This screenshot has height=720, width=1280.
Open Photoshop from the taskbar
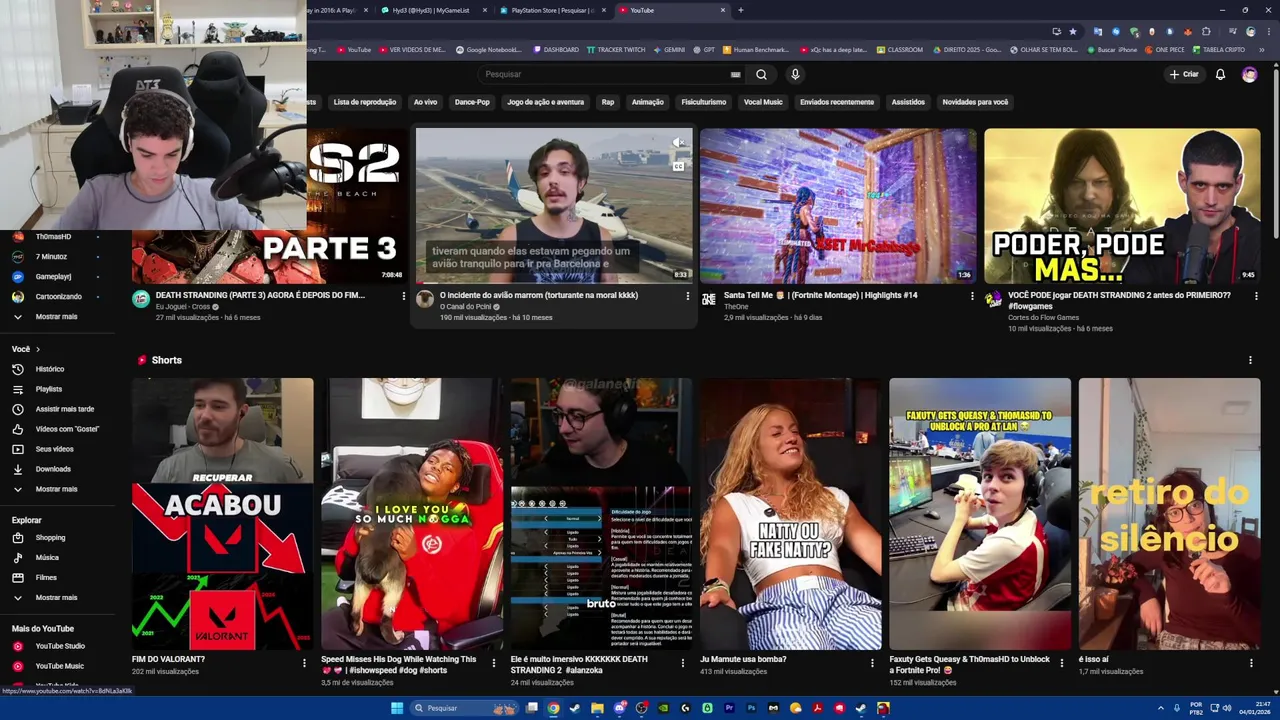[751, 708]
